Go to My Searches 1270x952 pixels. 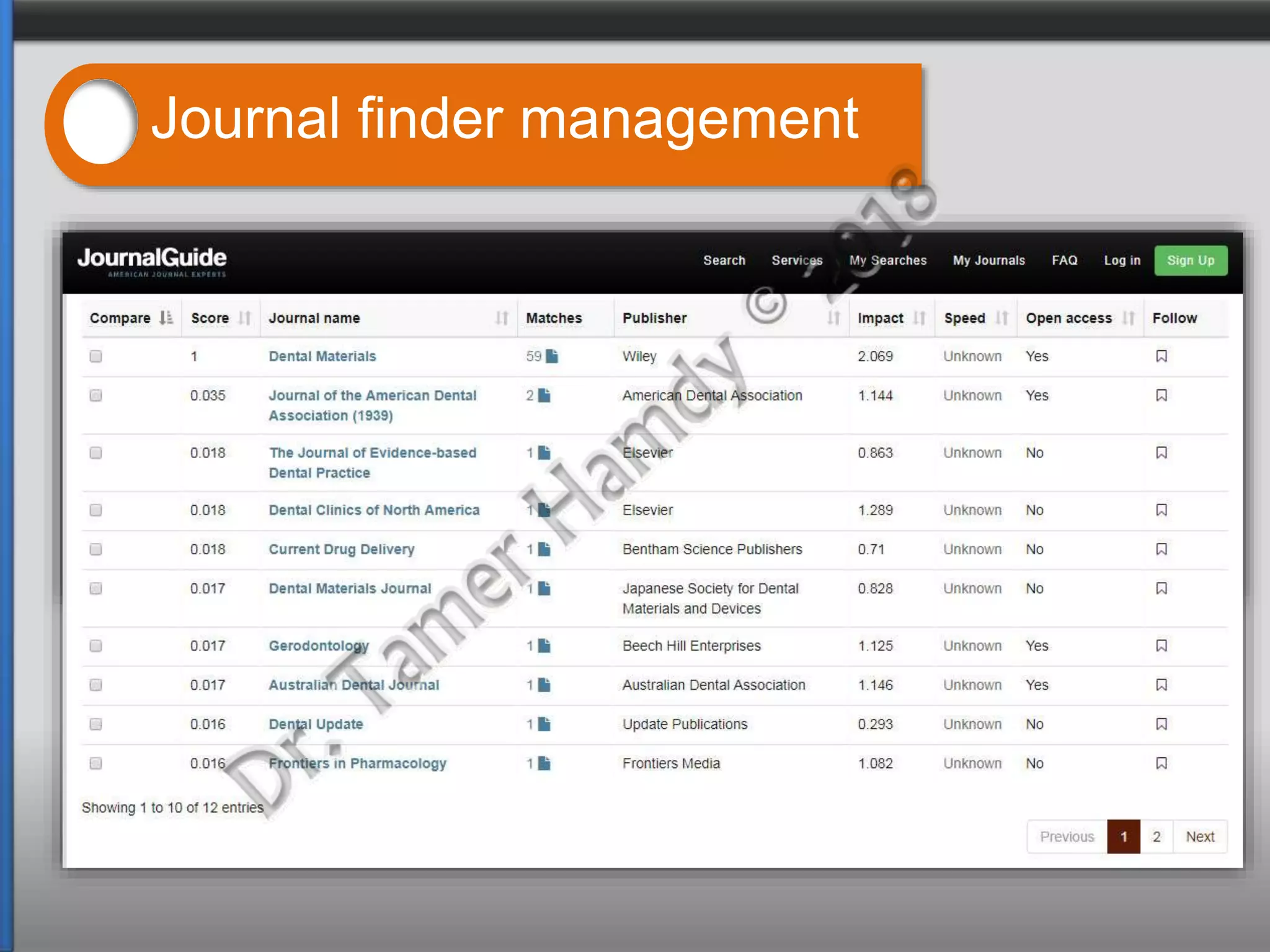(888, 260)
